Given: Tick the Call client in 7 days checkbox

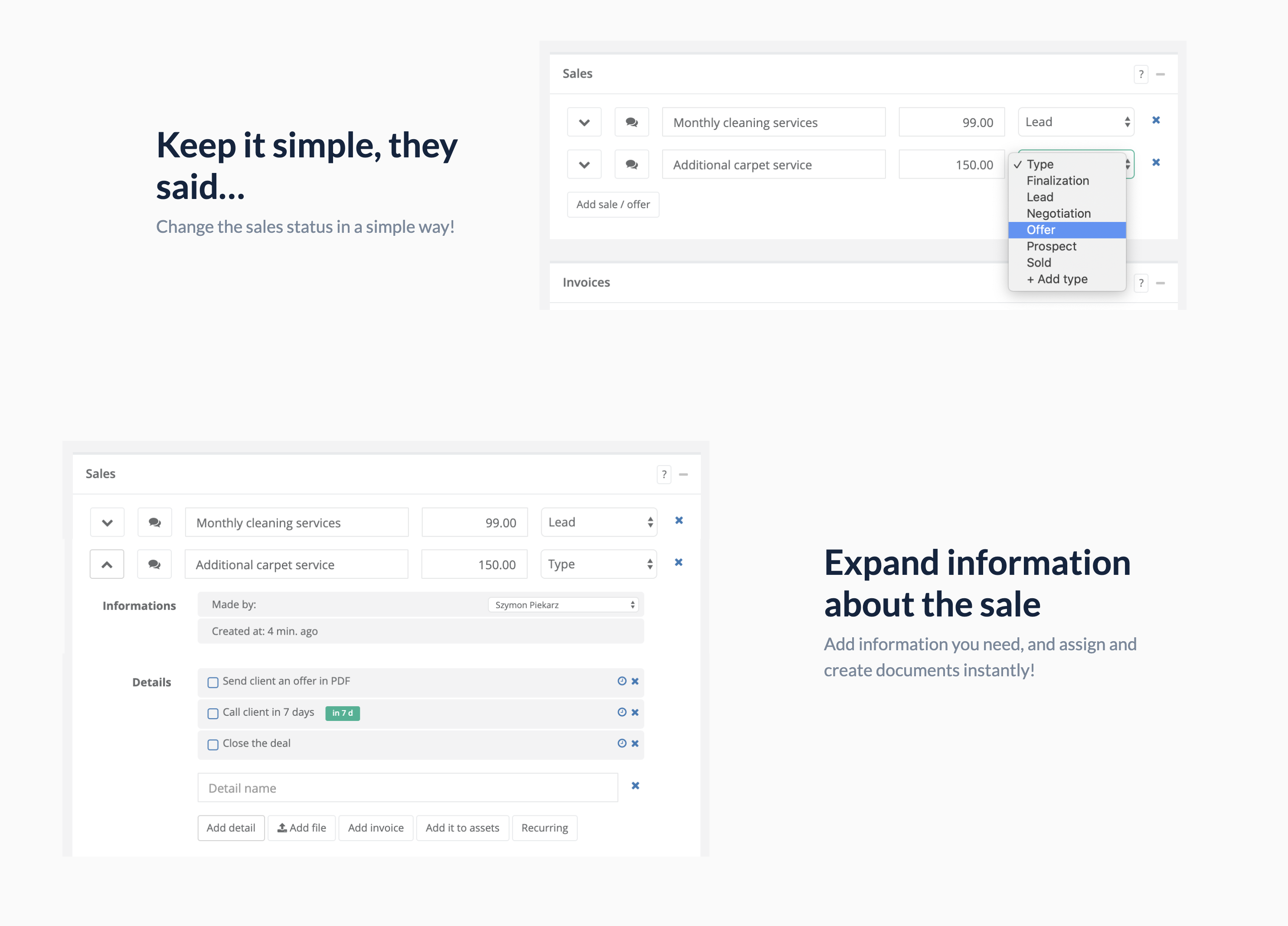Looking at the screenshot, I should click(213, 714).
